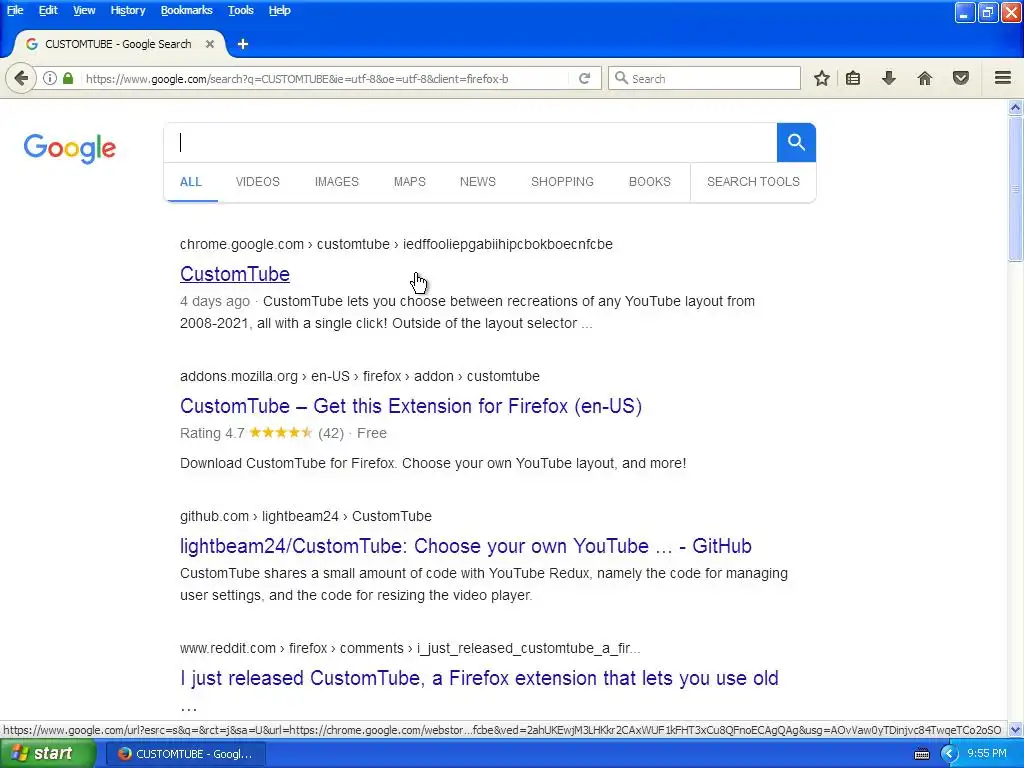Switch to the MAPS results tab
This screenshot has height=768, width=1024.
pyautogui.click(x=409, y=182)
